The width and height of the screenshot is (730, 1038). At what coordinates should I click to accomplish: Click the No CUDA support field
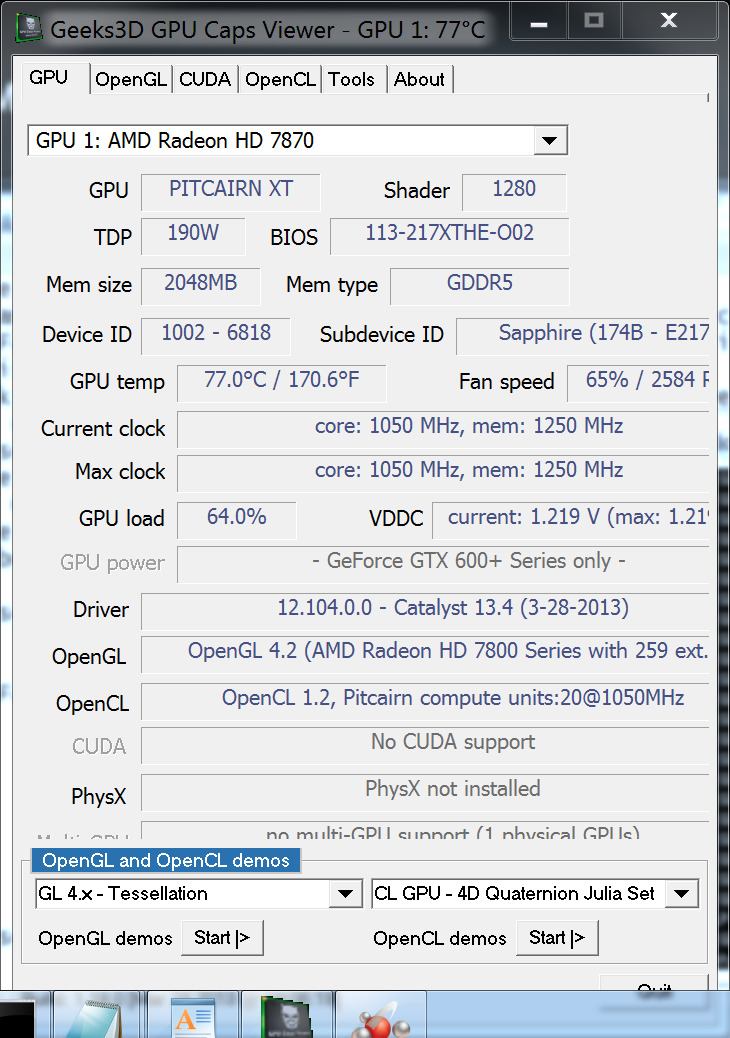click(426, 745)
